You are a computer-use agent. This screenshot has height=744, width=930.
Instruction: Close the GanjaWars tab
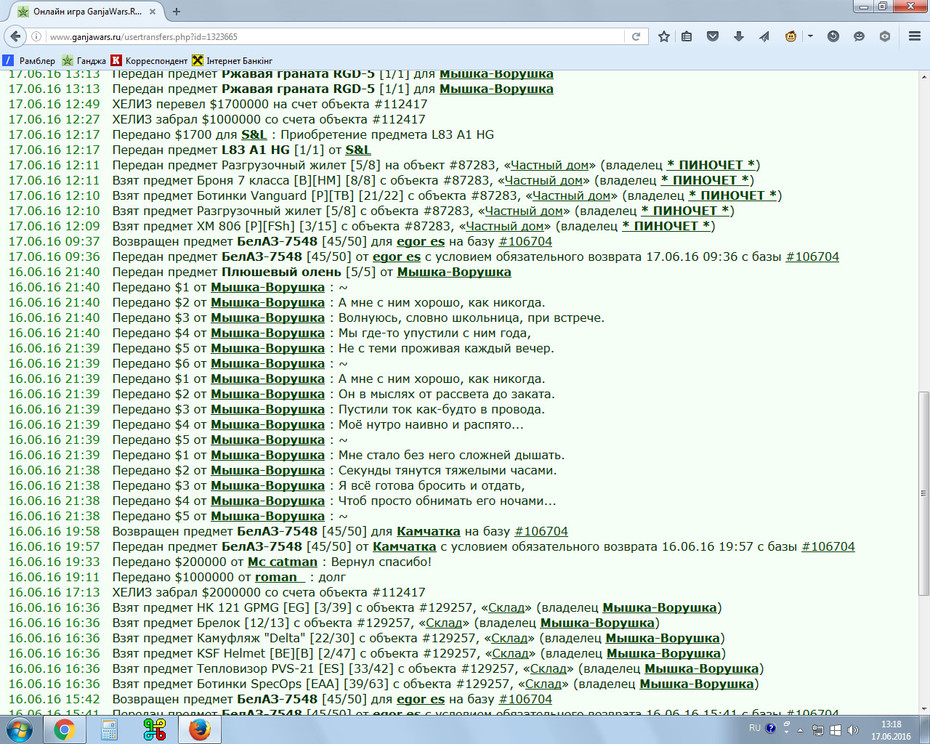click(152, 12)
